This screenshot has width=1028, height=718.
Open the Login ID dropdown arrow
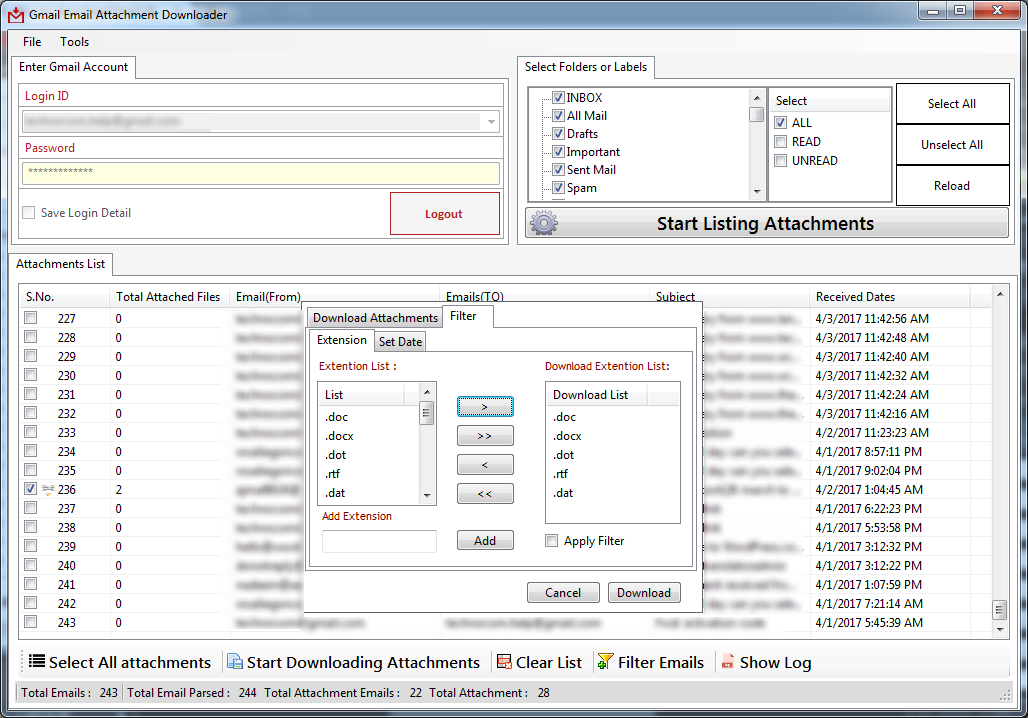click(491, 121)
